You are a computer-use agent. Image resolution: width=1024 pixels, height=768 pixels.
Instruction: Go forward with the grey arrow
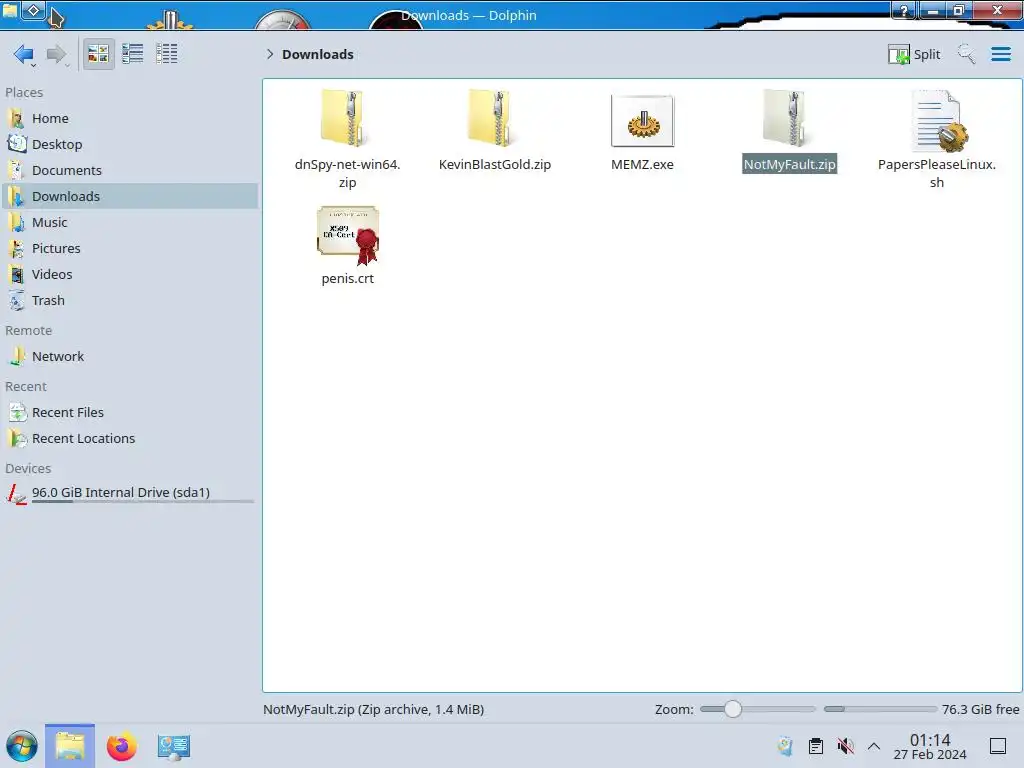pyautogui.click(x=57, y=54)
